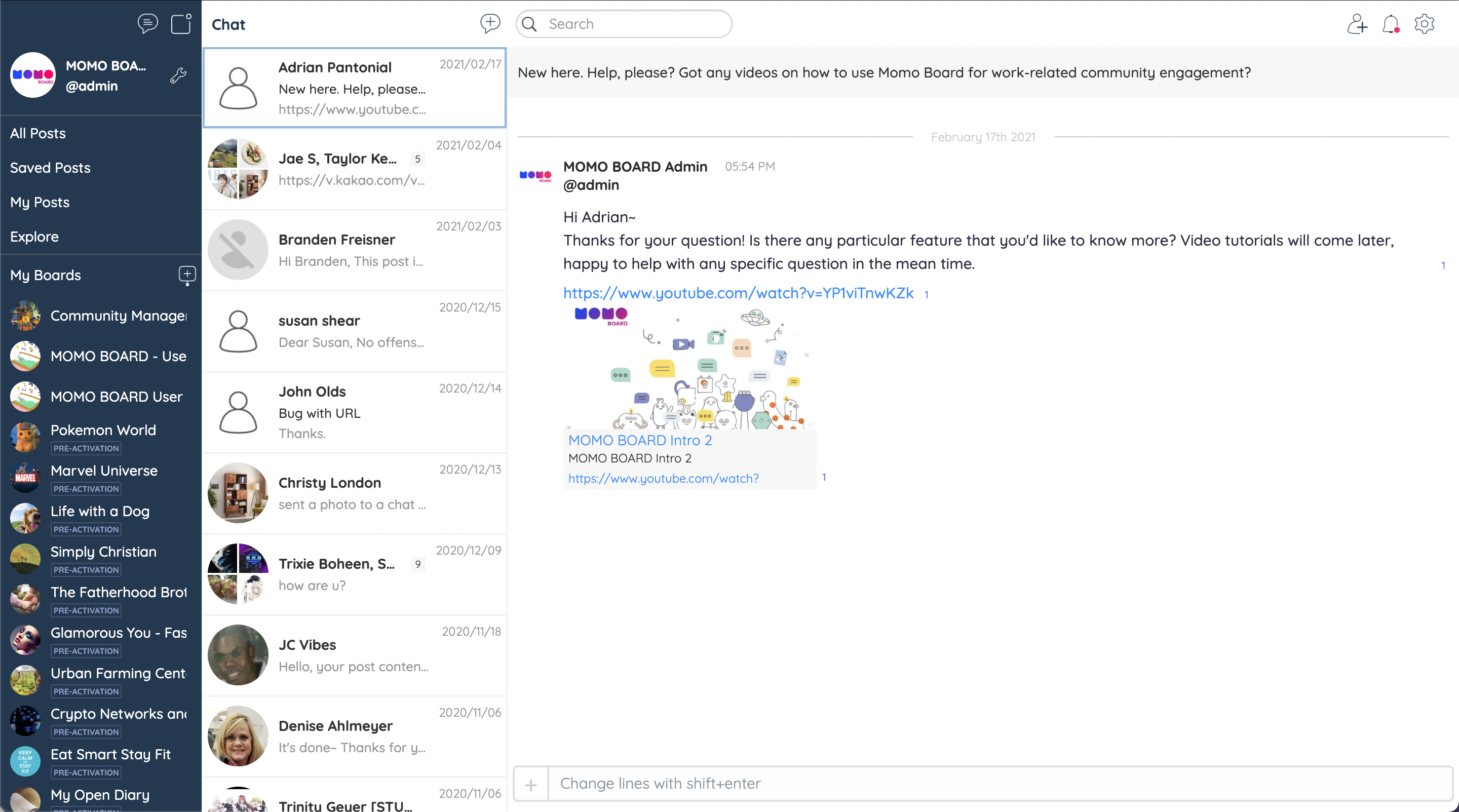
Task: Invite a member with the add-person icon
Action: [1357, 24]
